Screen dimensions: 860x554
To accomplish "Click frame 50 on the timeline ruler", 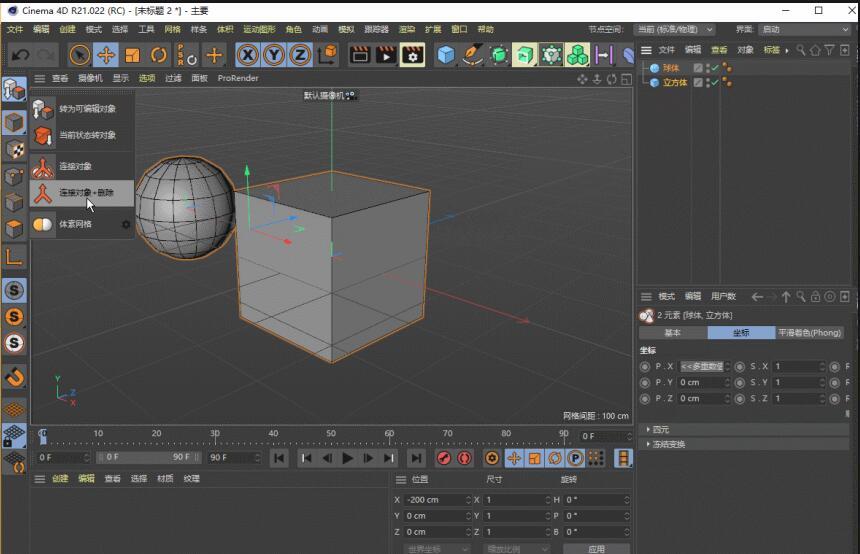I will [331, 436].
